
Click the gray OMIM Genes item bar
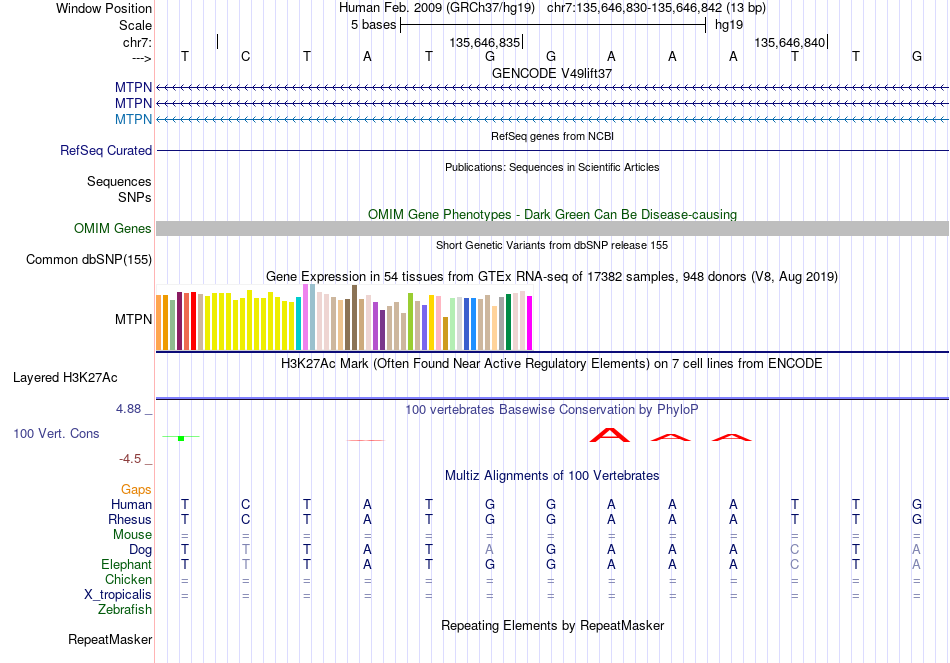tap(552, 228)
